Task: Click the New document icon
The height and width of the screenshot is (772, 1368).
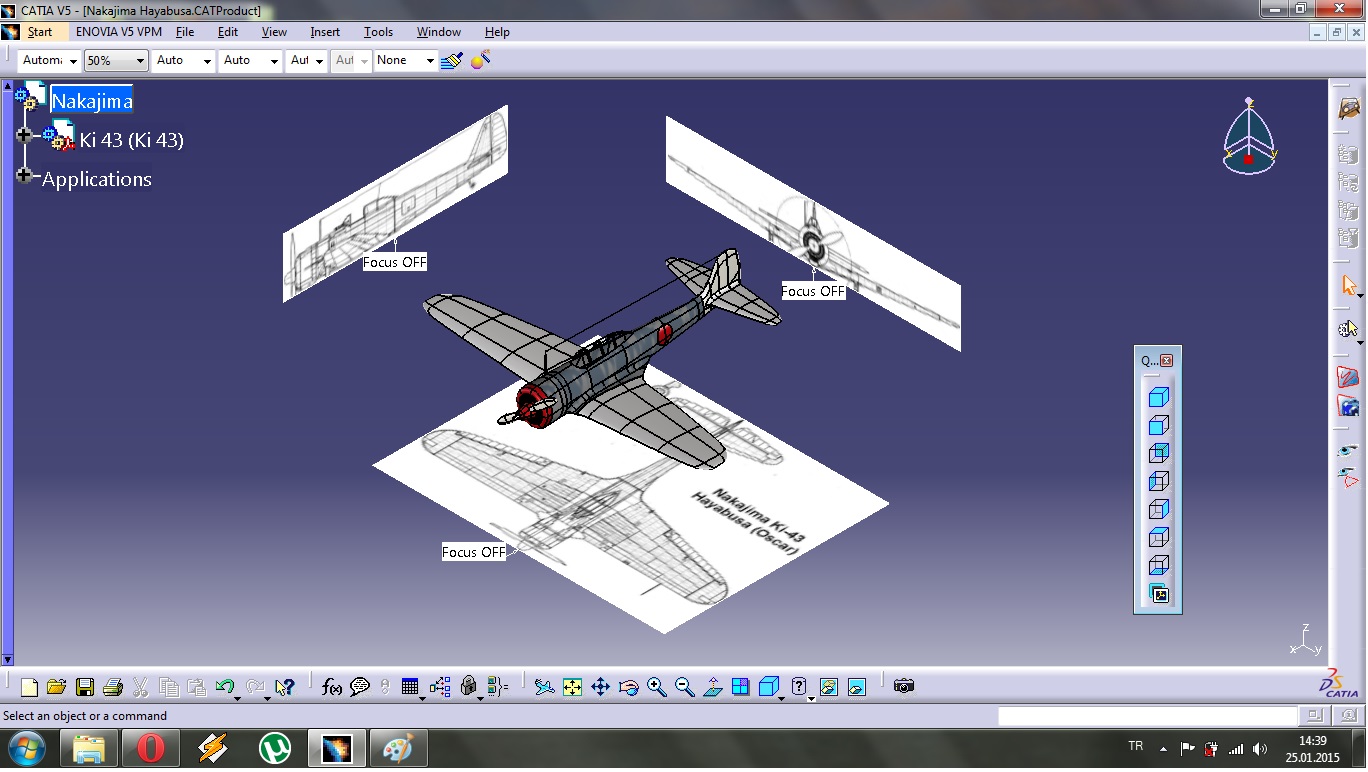Action: pos(29,687)
